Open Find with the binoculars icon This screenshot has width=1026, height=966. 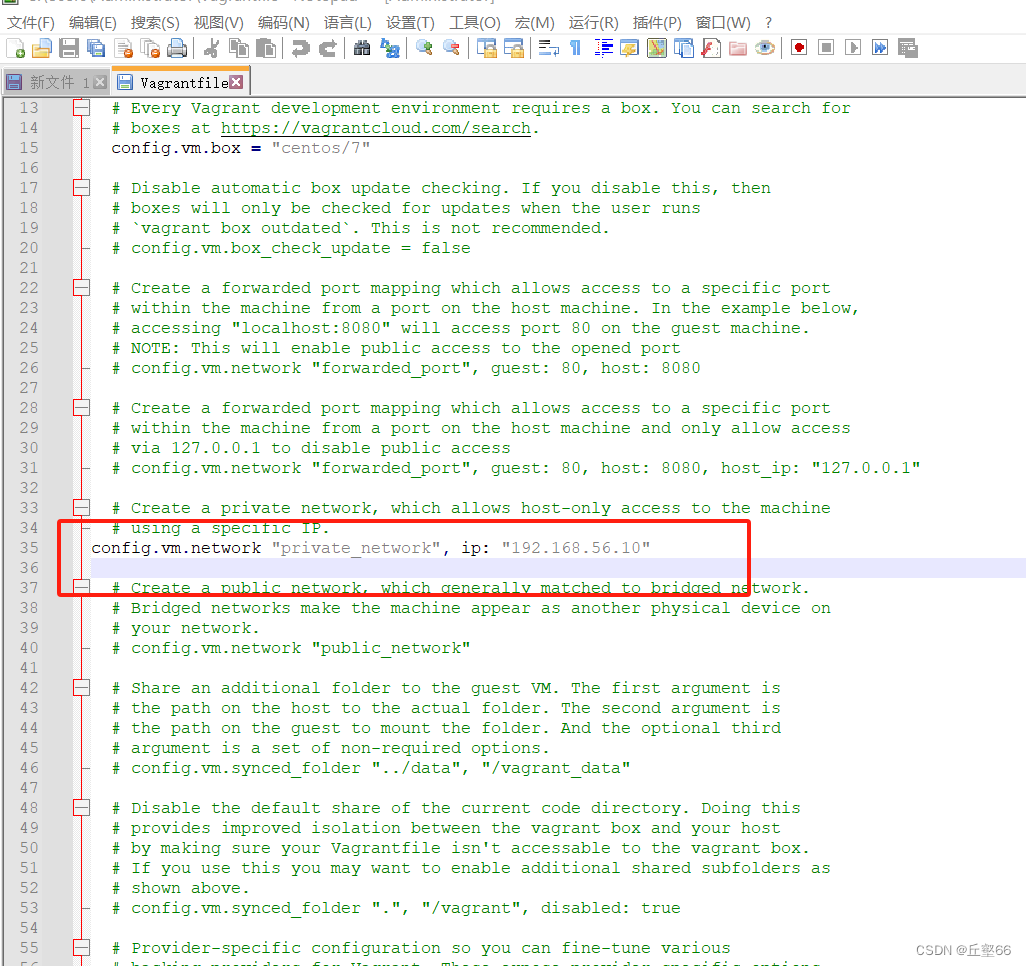pos(362,48)
